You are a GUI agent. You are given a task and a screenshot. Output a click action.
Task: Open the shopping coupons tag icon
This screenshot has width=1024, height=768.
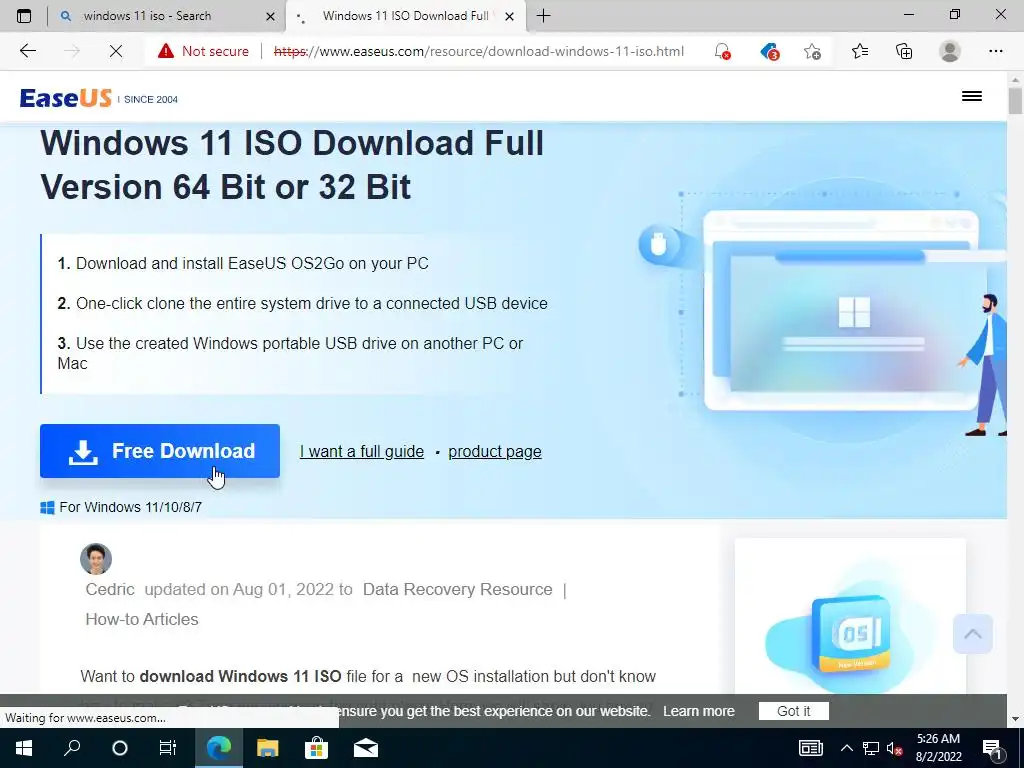[769, 51]
